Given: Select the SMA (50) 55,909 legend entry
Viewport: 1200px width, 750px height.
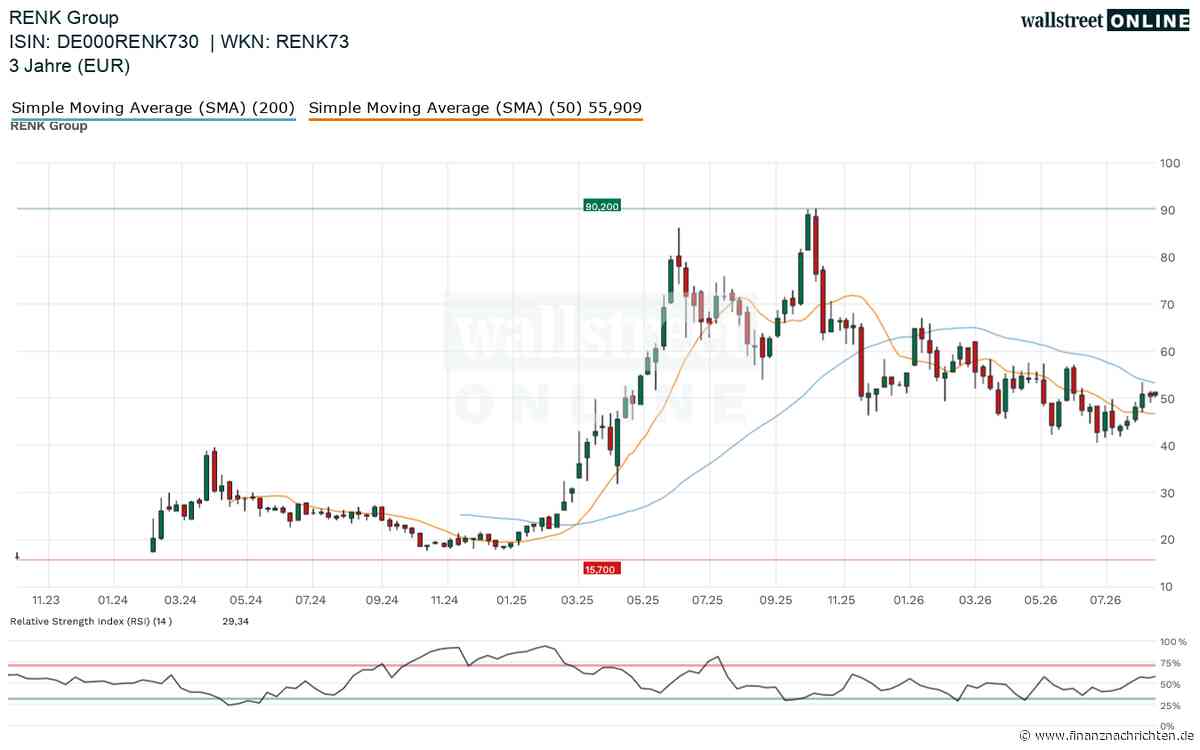Looking at the screenshot, I should pos(476,108).
